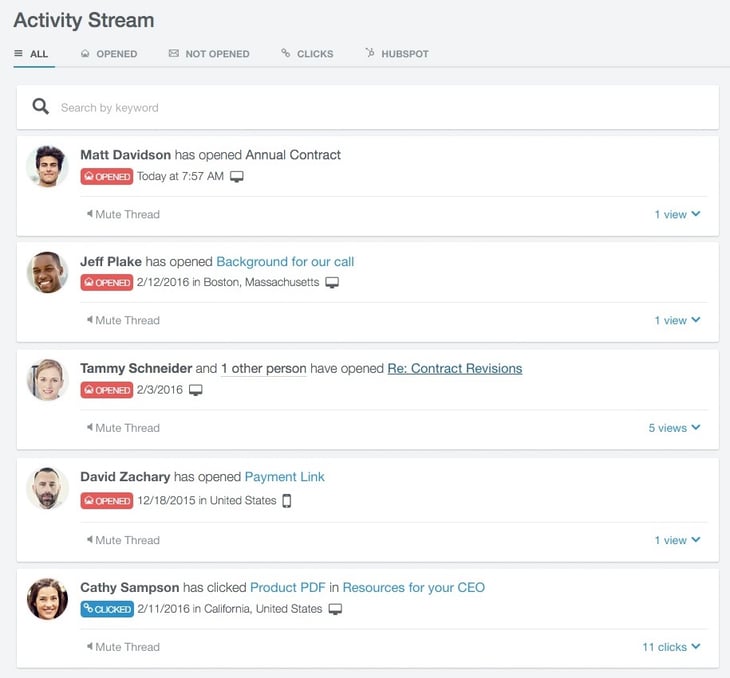Screen dimensions: 730x678
Task: Click the mobile phone icon on David Zachary's entry
Action: tap(287, 501)
